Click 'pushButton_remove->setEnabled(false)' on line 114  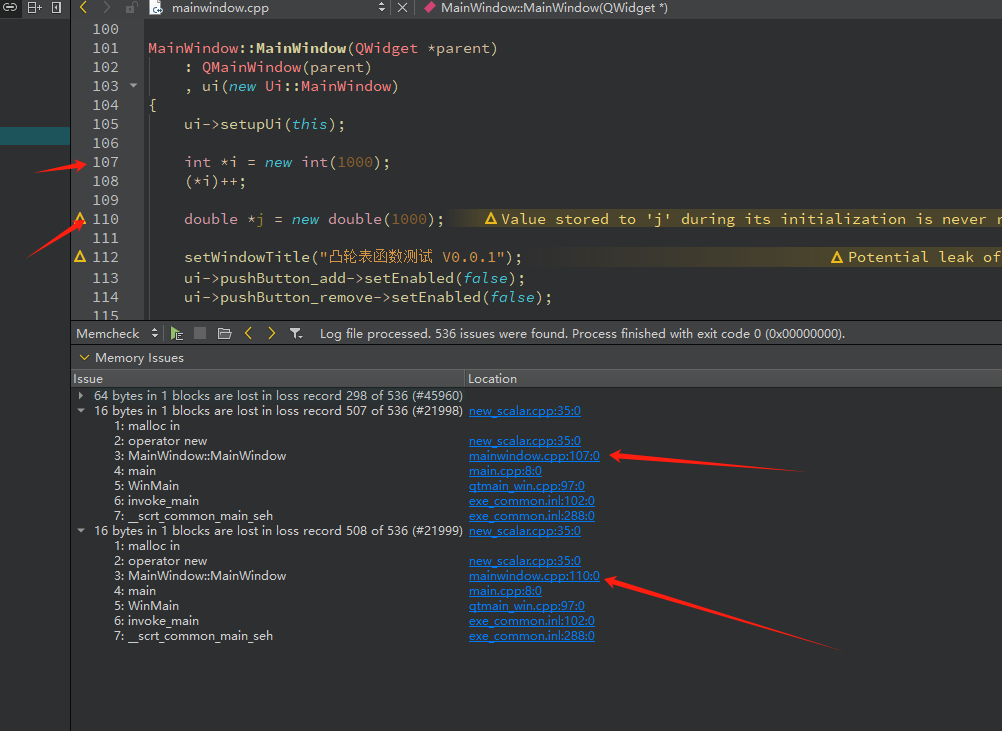381,297
